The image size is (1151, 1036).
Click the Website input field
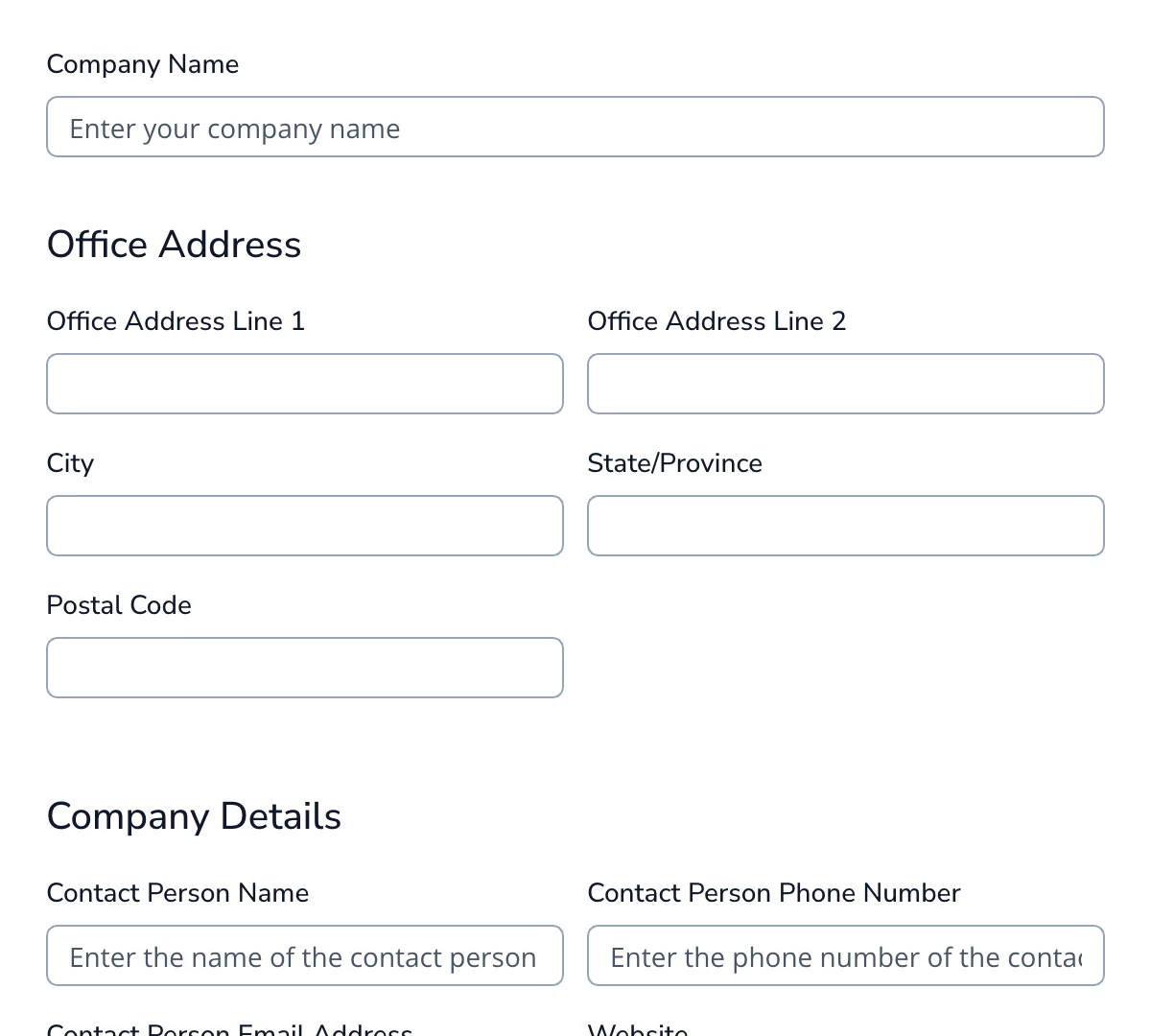(x=845, y=1034)
